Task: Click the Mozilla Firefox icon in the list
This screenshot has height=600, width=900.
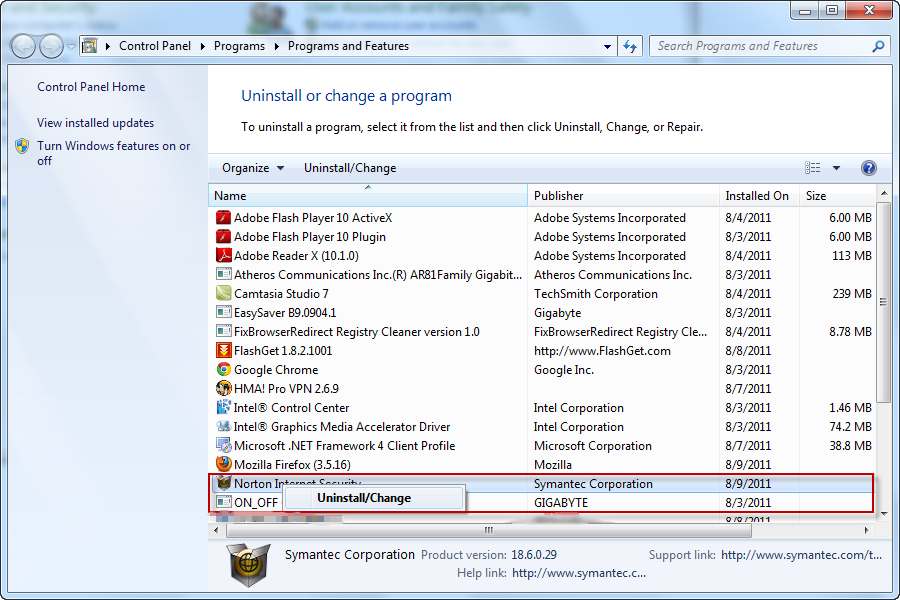Action: pos(223,464)
